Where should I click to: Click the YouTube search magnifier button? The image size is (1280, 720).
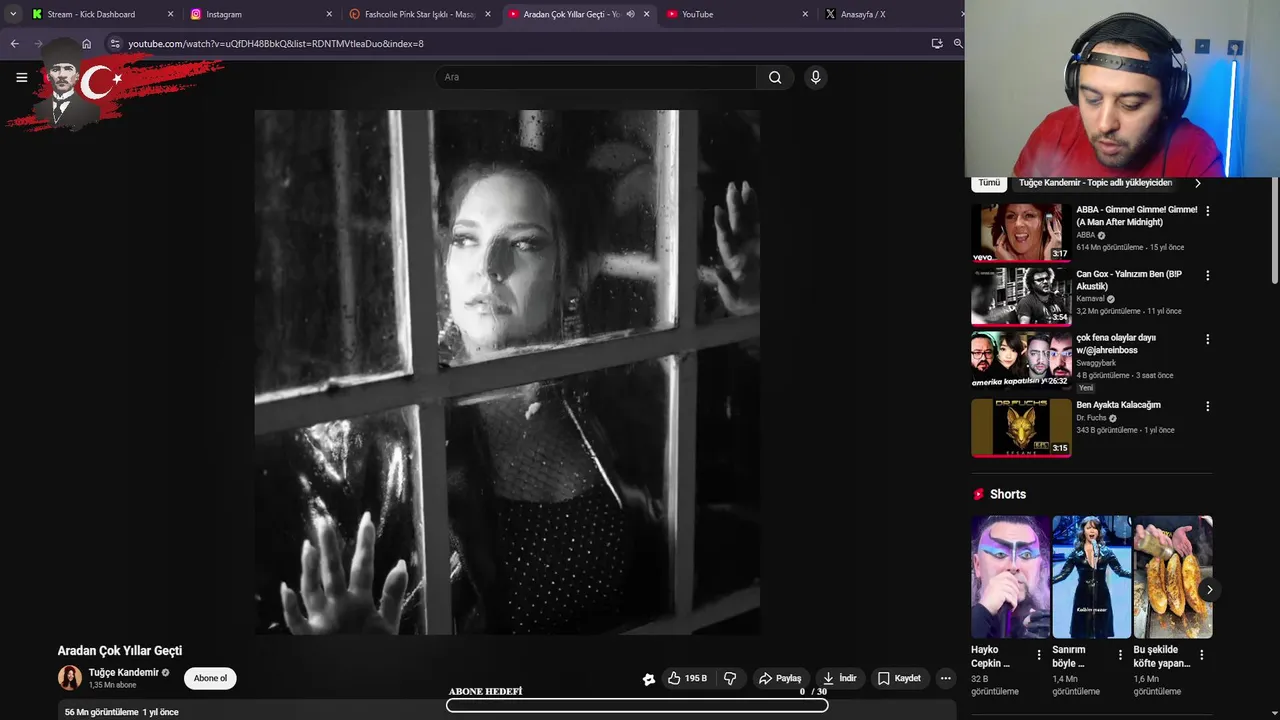coord(775,77)
